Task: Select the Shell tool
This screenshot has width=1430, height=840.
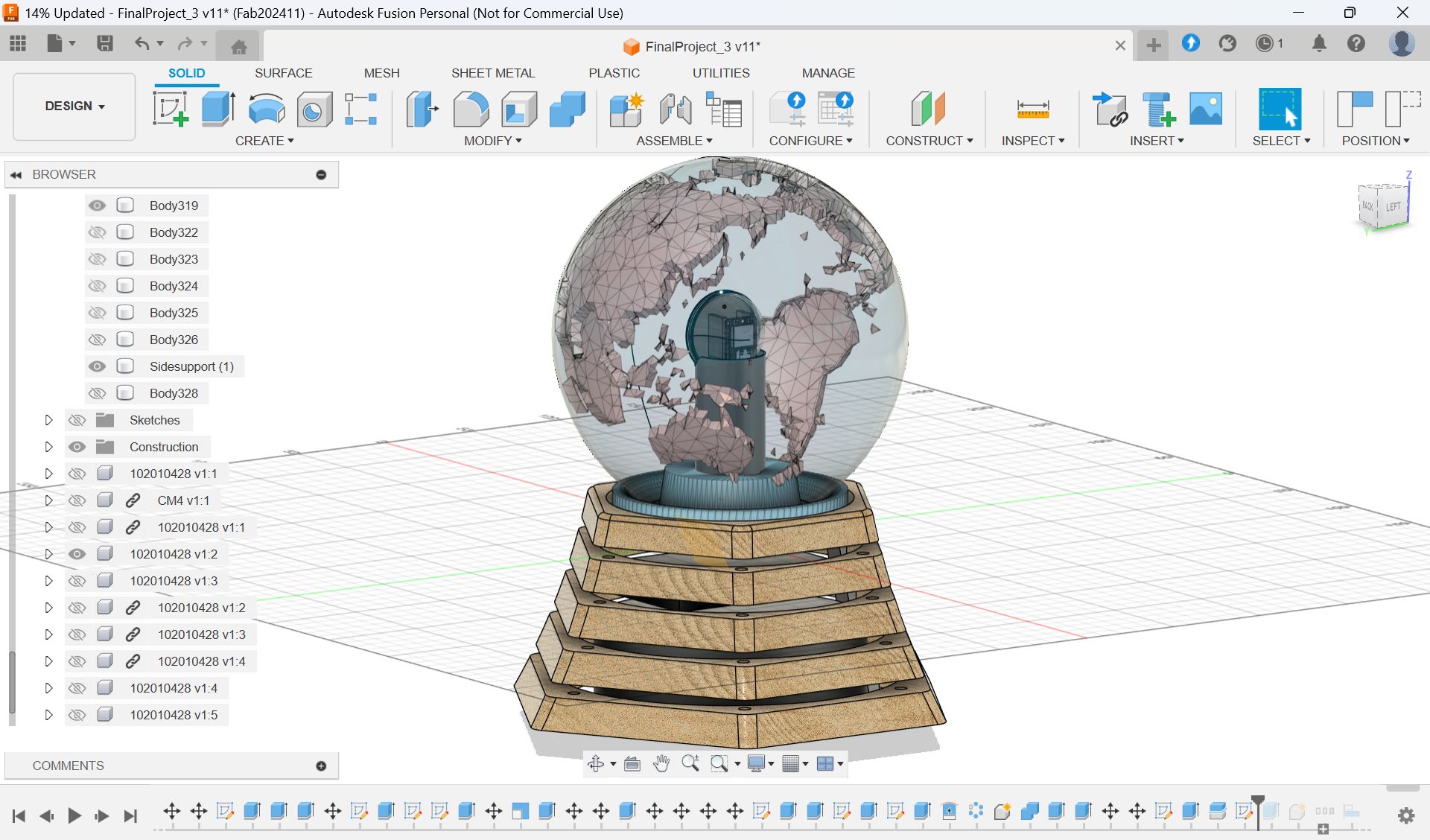Action: [519, 109]
